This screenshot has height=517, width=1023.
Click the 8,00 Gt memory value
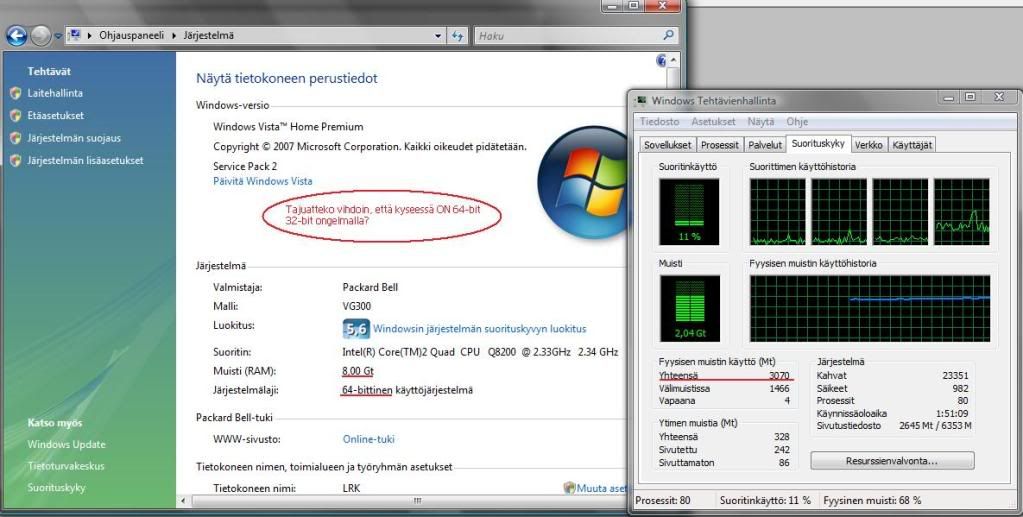[358, 371]
